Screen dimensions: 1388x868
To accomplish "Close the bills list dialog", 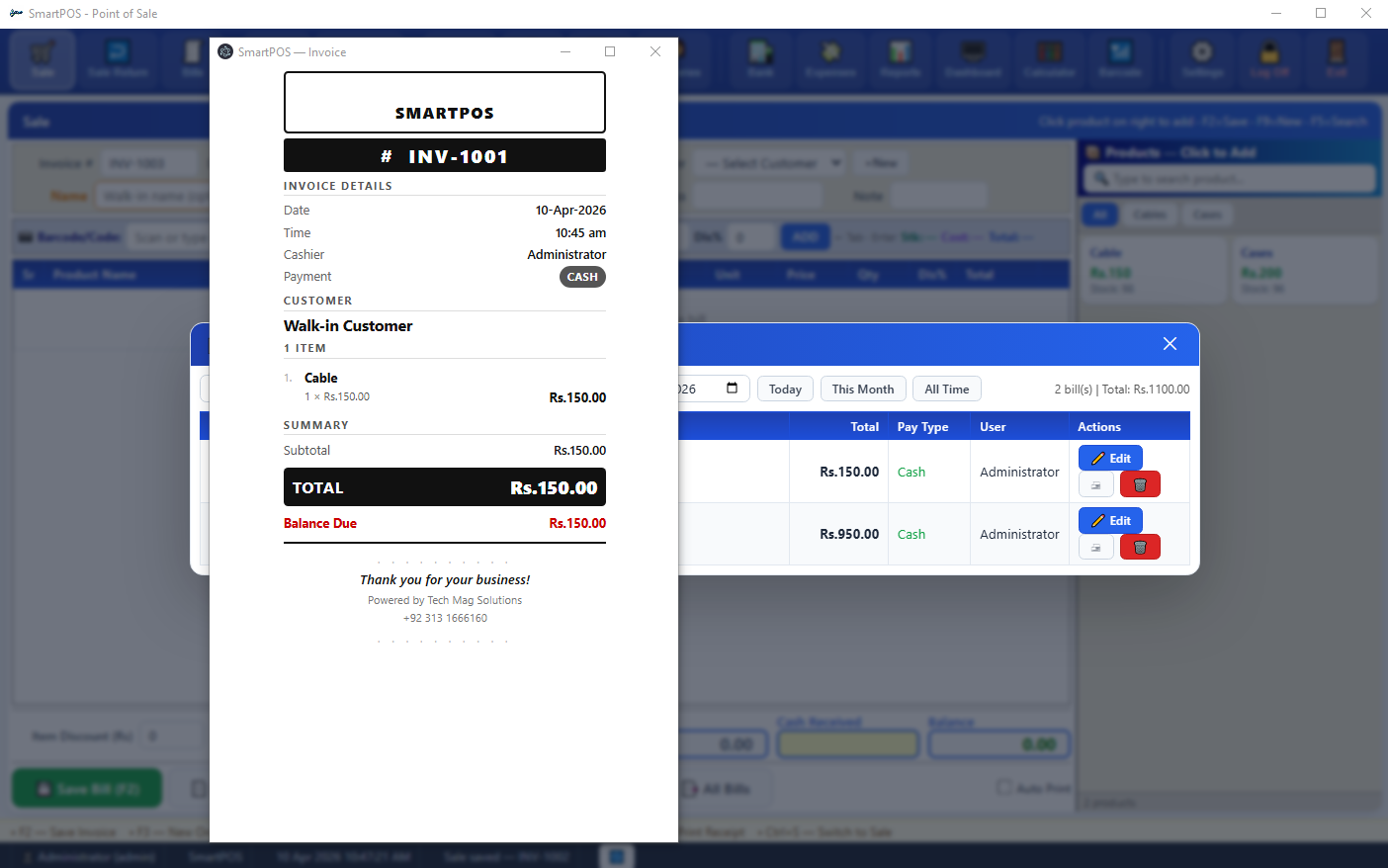I will click(1170, 343).
